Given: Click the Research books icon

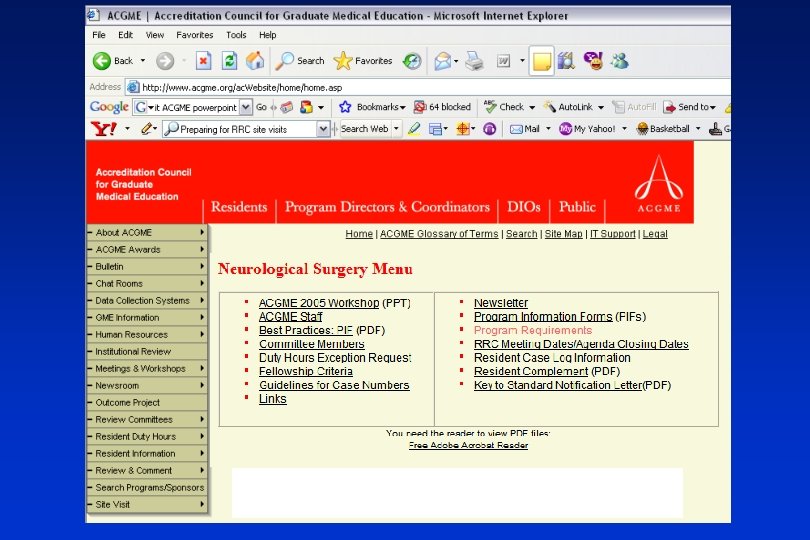Looking at the screenshot, I should [x=566, y=61].
